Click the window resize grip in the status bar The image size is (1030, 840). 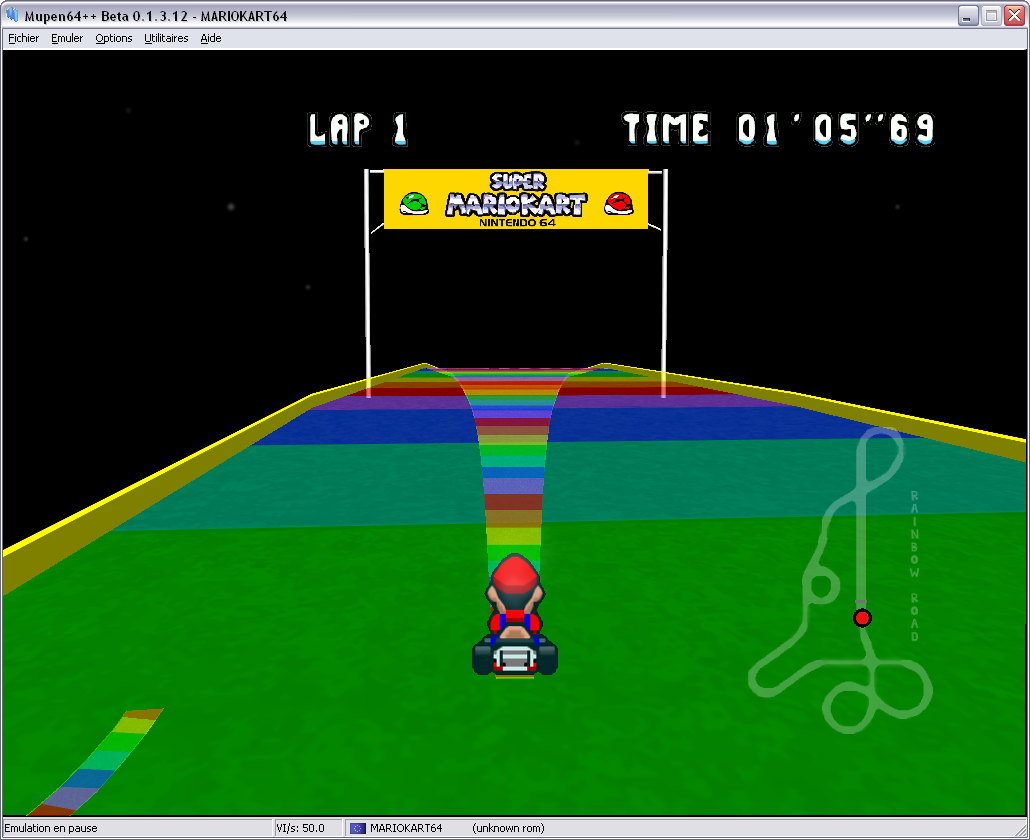(x=1019, y=829)
